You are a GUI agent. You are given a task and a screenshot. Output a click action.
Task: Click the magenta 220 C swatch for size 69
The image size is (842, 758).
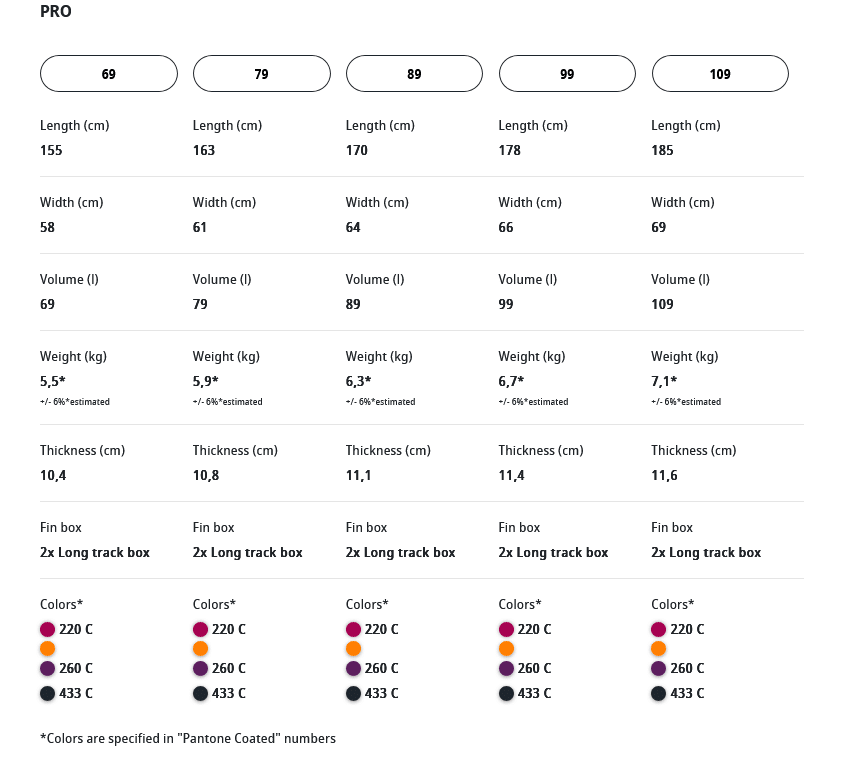coord(48,630)
